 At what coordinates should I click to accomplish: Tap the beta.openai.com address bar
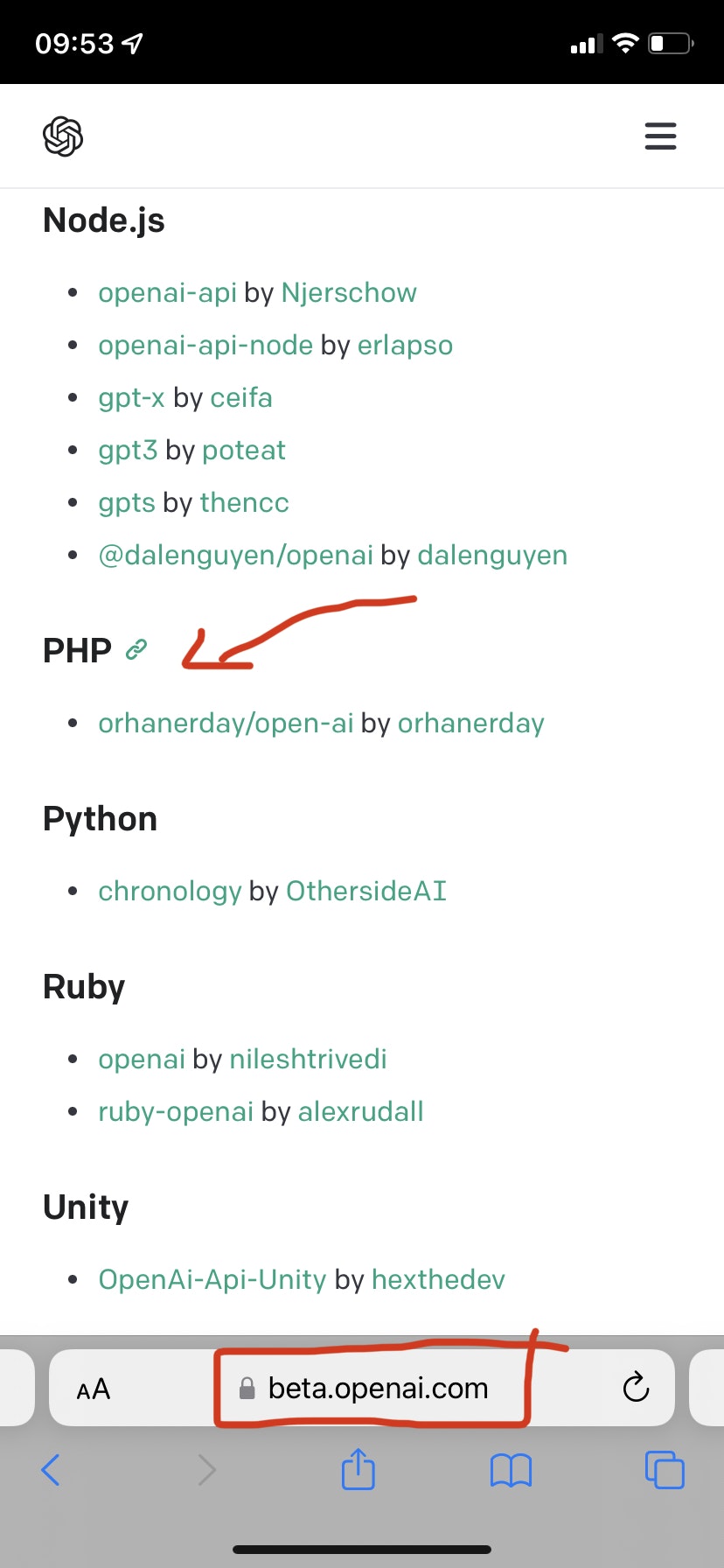(x=377, y=1388)
